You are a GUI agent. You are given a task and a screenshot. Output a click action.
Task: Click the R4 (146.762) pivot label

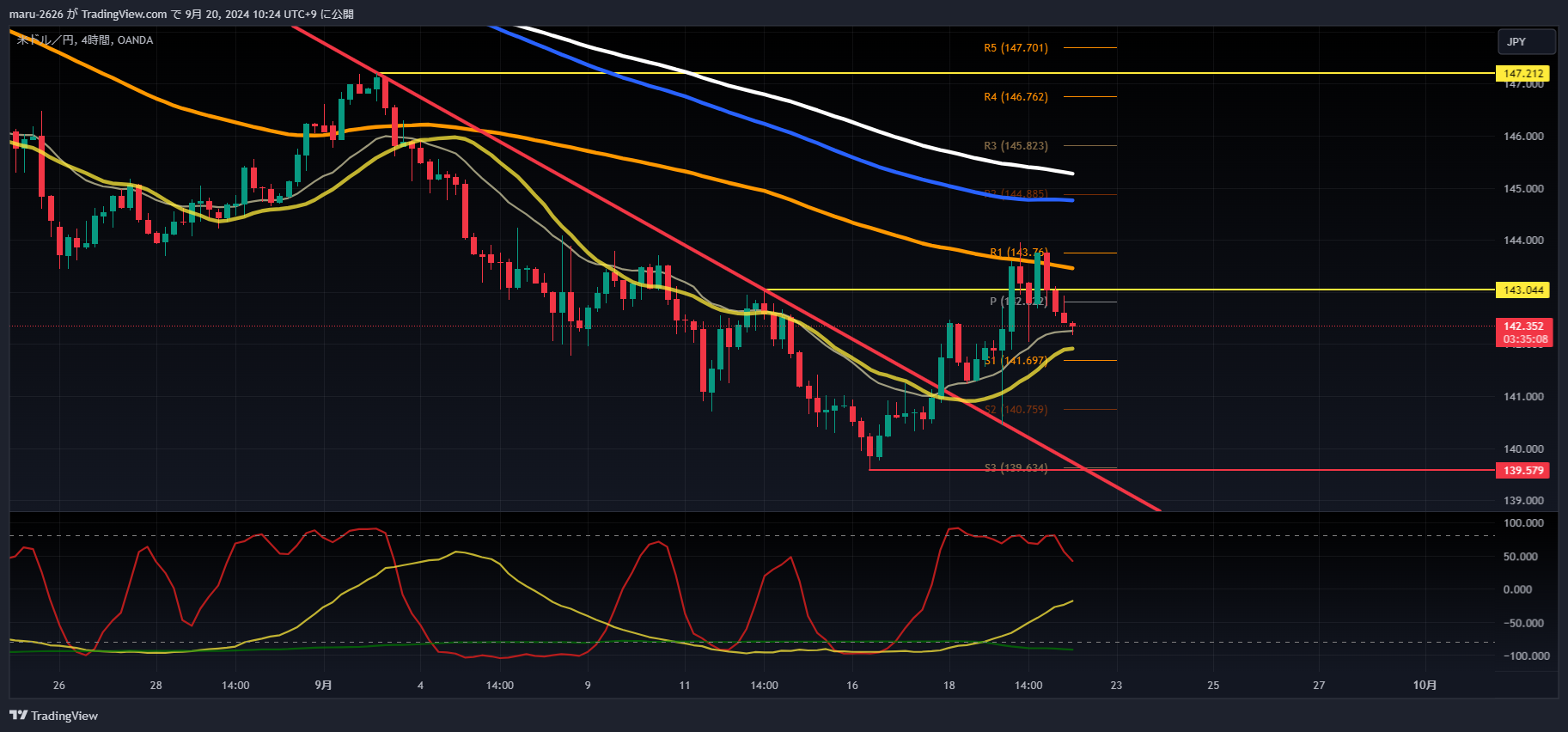pos(1016,97)
